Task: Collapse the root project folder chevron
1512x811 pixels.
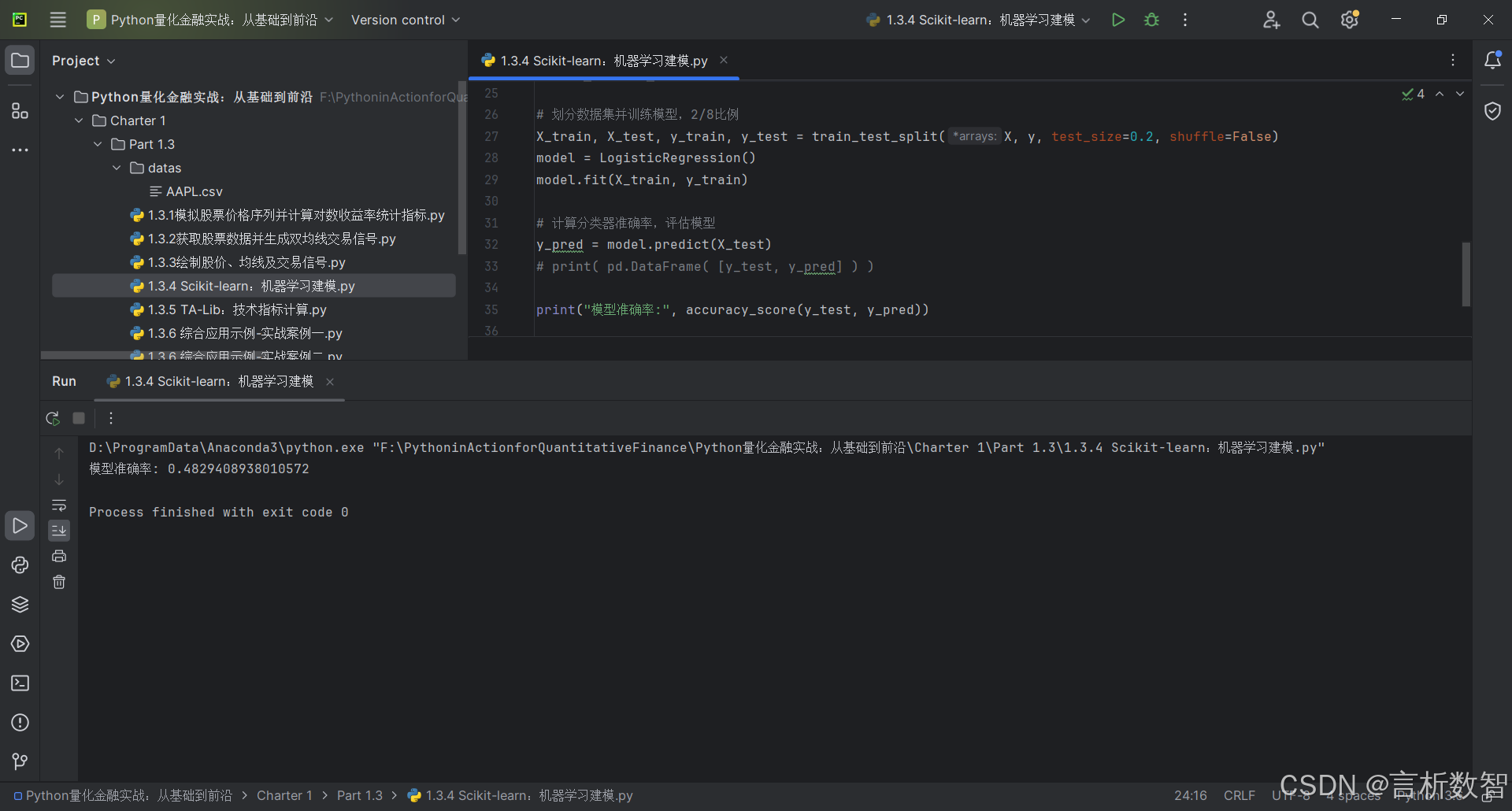Action: tap(60, 97)
